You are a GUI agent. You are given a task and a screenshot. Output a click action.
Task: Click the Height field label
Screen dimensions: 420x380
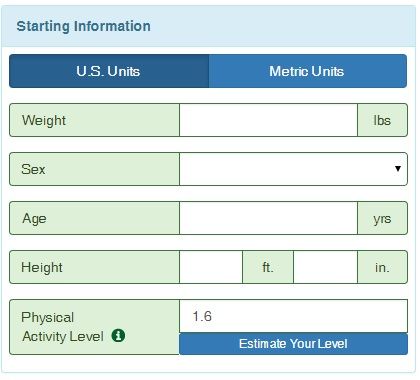(x=42, y=267)
